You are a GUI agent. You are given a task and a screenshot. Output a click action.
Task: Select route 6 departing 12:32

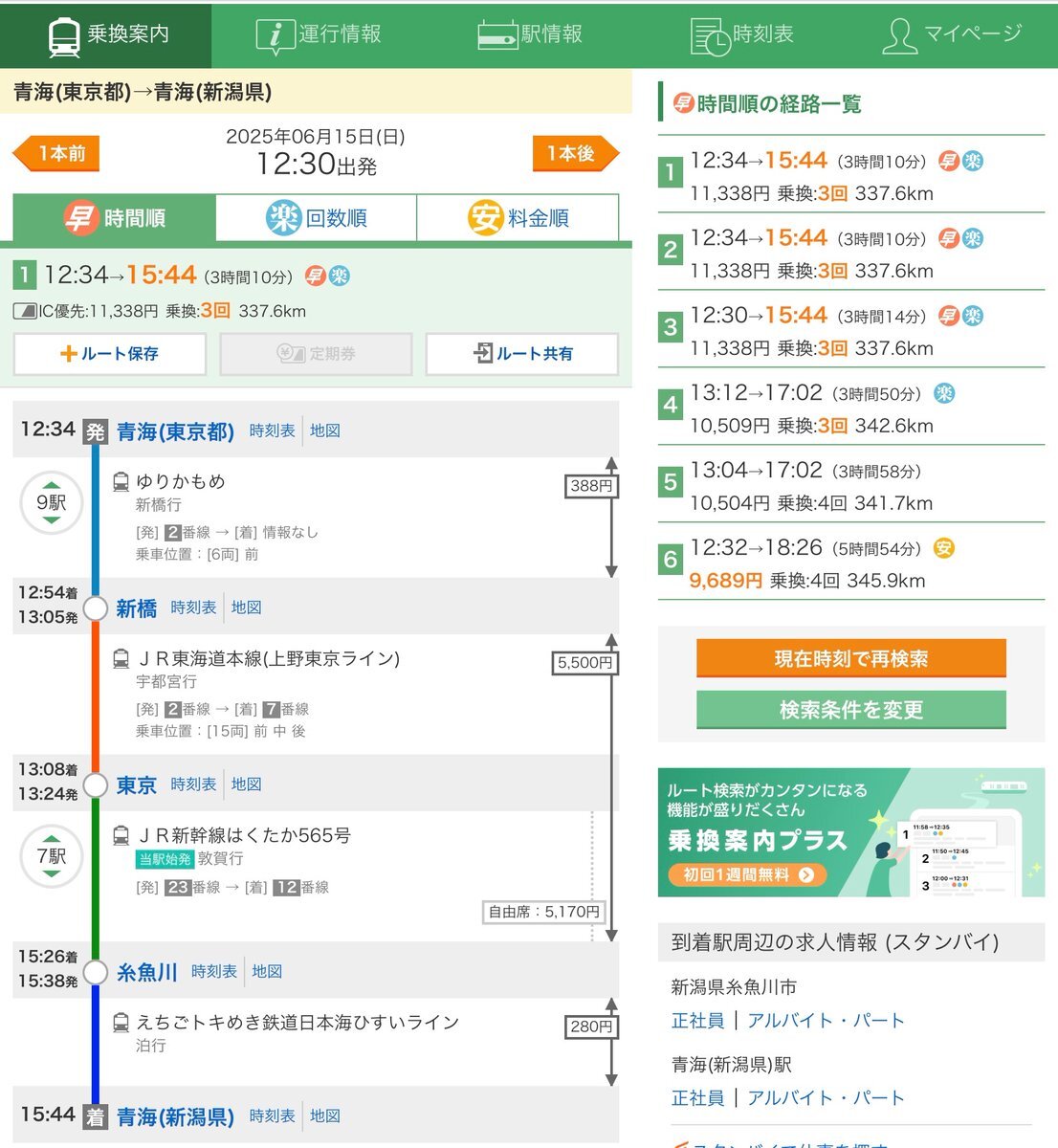(x=851, y=563)
